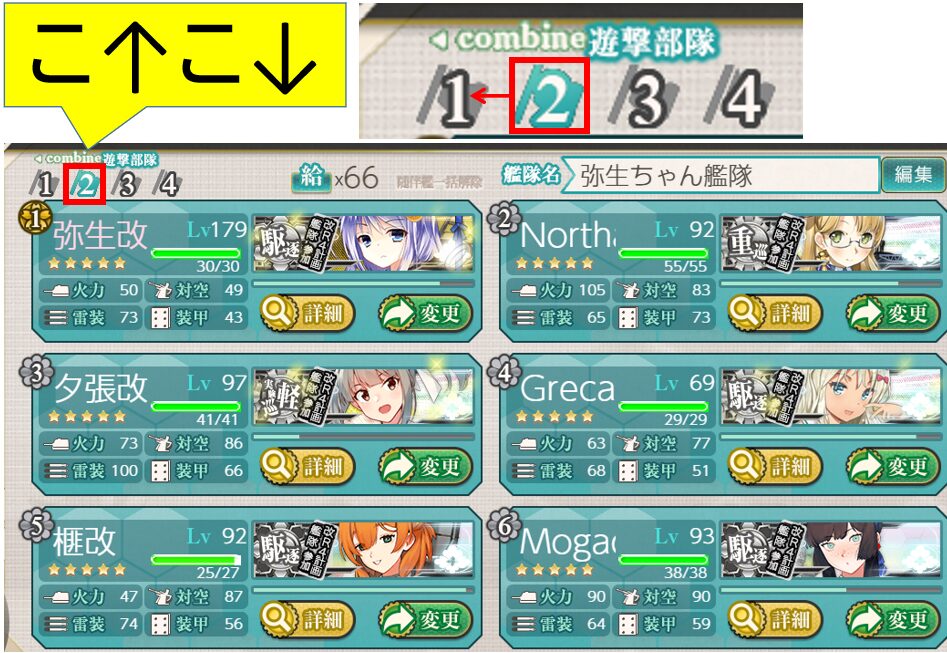Click the 変更 arrow for 棚改

pyautogui.click(x=426, y=619)
